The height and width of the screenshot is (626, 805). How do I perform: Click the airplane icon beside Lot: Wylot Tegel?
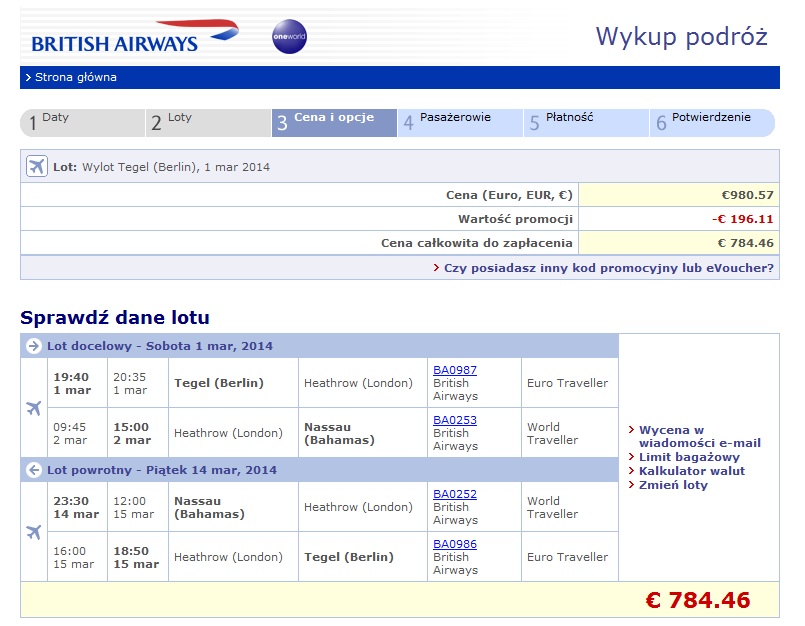click(36, 166)
